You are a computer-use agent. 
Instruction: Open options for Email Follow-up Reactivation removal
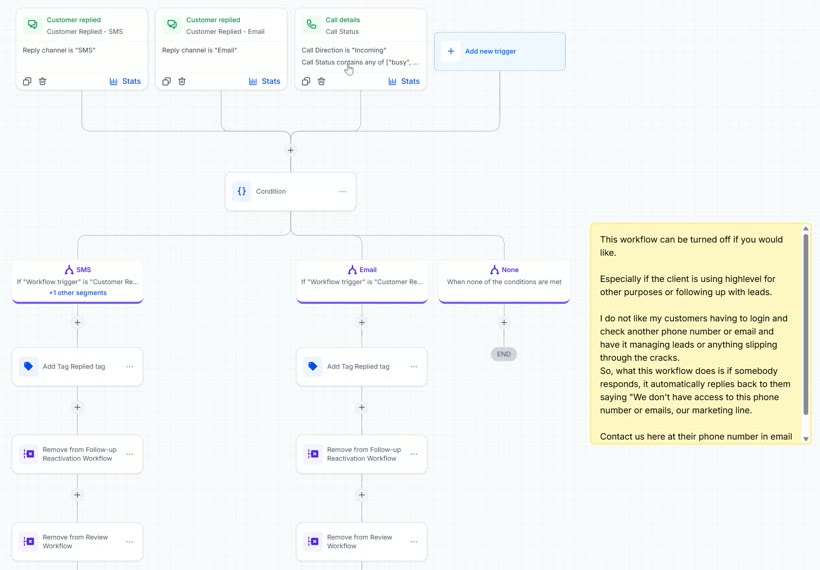point(414,454)
